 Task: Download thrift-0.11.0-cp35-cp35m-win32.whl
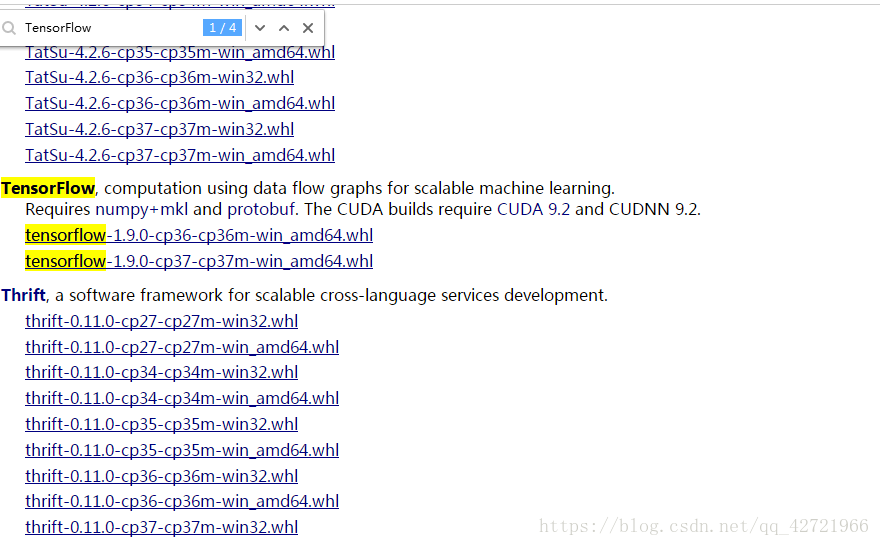(x=162, y=424)
